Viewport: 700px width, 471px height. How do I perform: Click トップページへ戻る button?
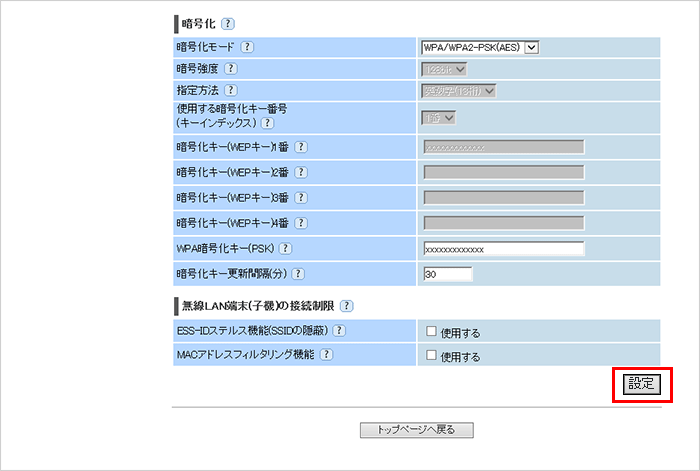pos(416,430)
